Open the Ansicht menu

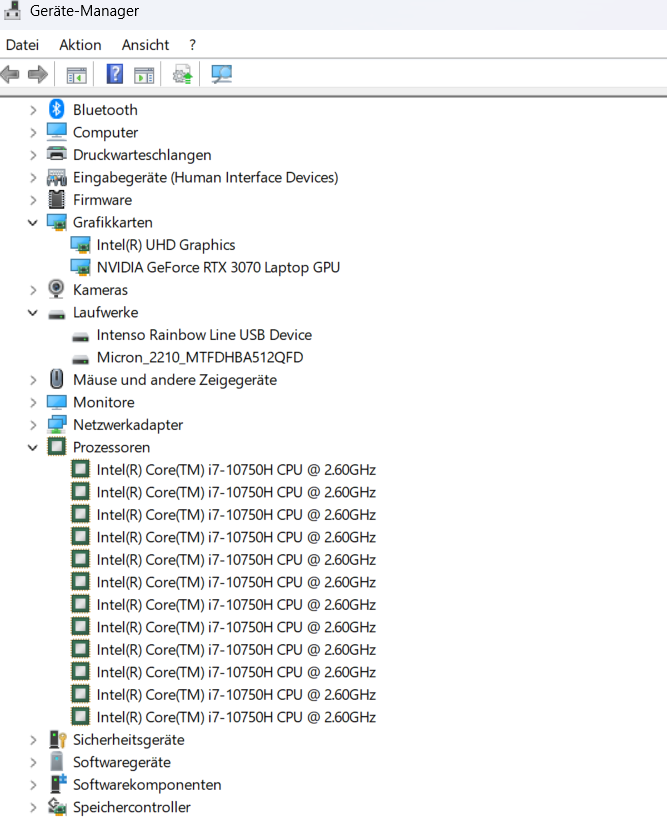145,45
